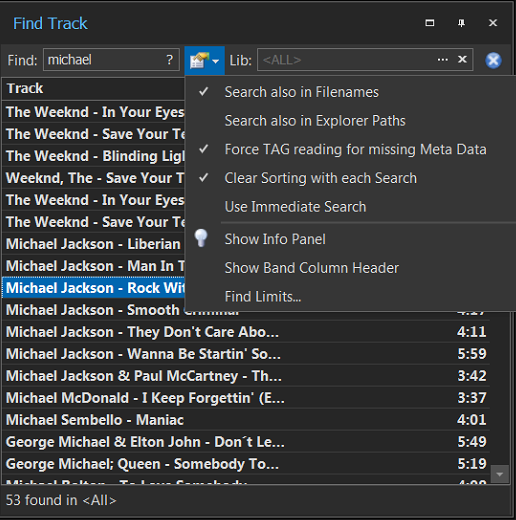Click the blue clear search icon
This screenshot has height=520, width=516.
pyautogui.click(x=493, y=61)
